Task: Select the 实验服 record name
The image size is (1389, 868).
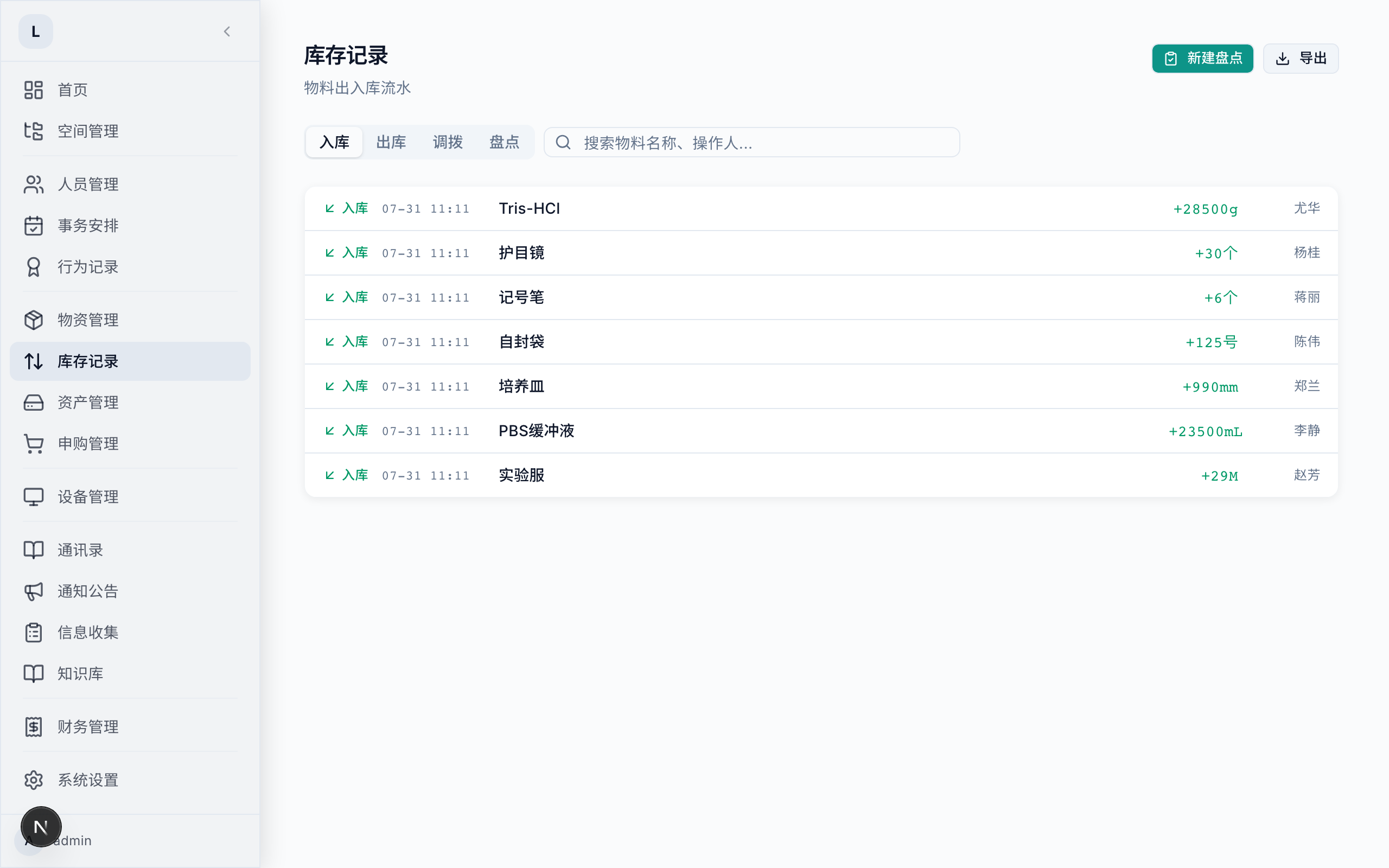Action: [521, 475]
